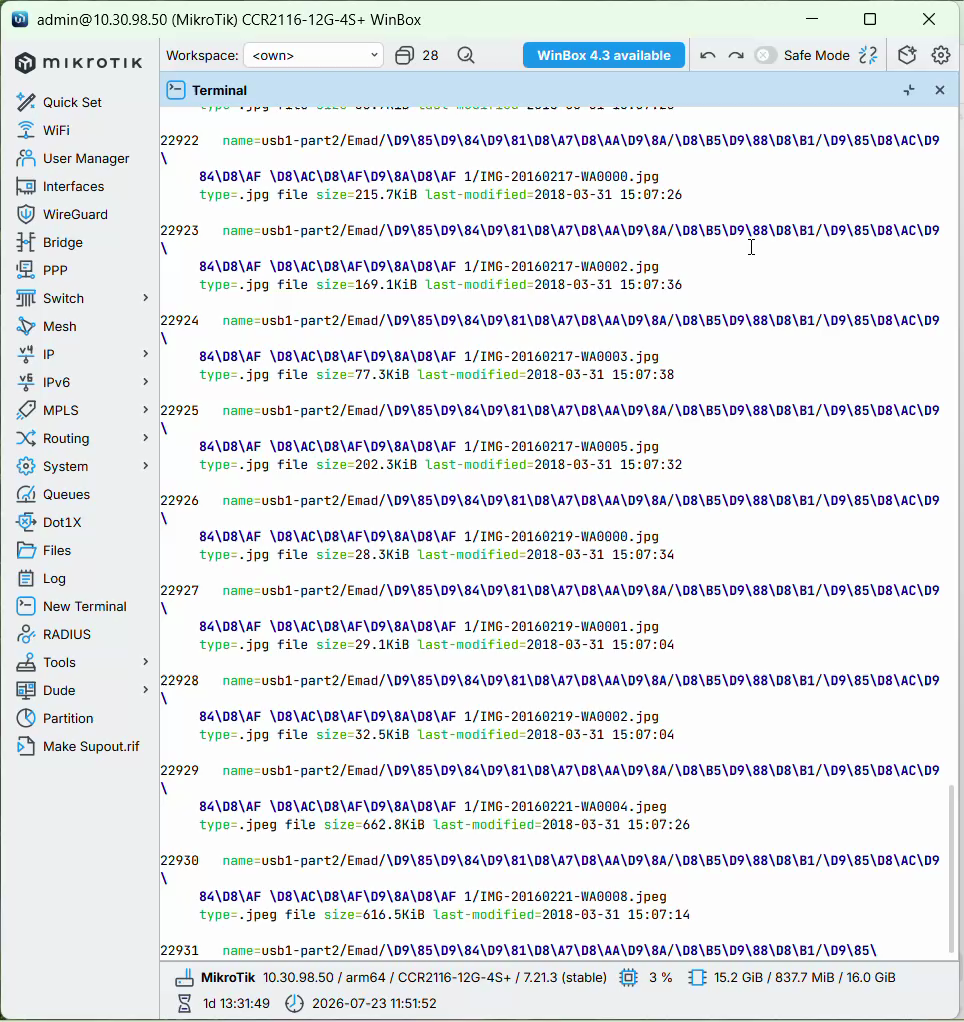
Task: Expand the IPv6 submenu
Action: coord(145,382)
